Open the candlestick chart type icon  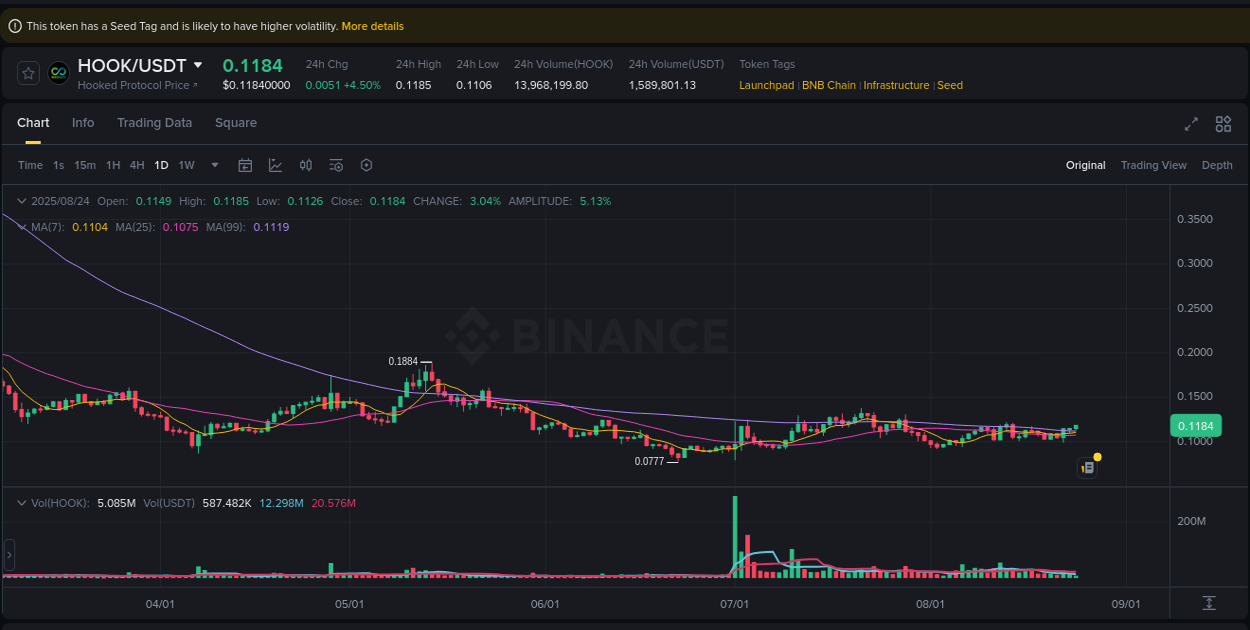point(306,165)
